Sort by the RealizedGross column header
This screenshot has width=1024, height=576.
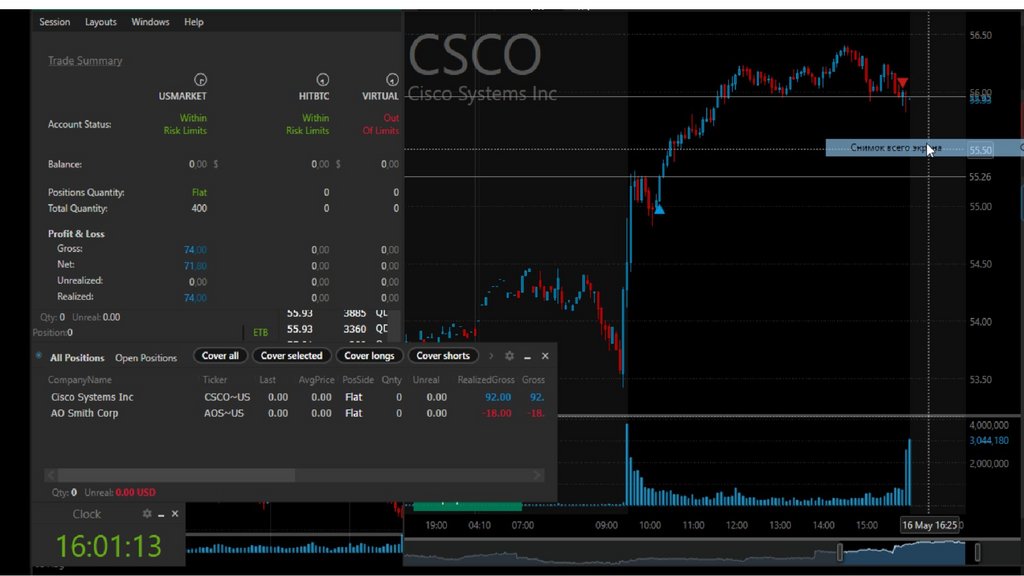pos(486,379)
